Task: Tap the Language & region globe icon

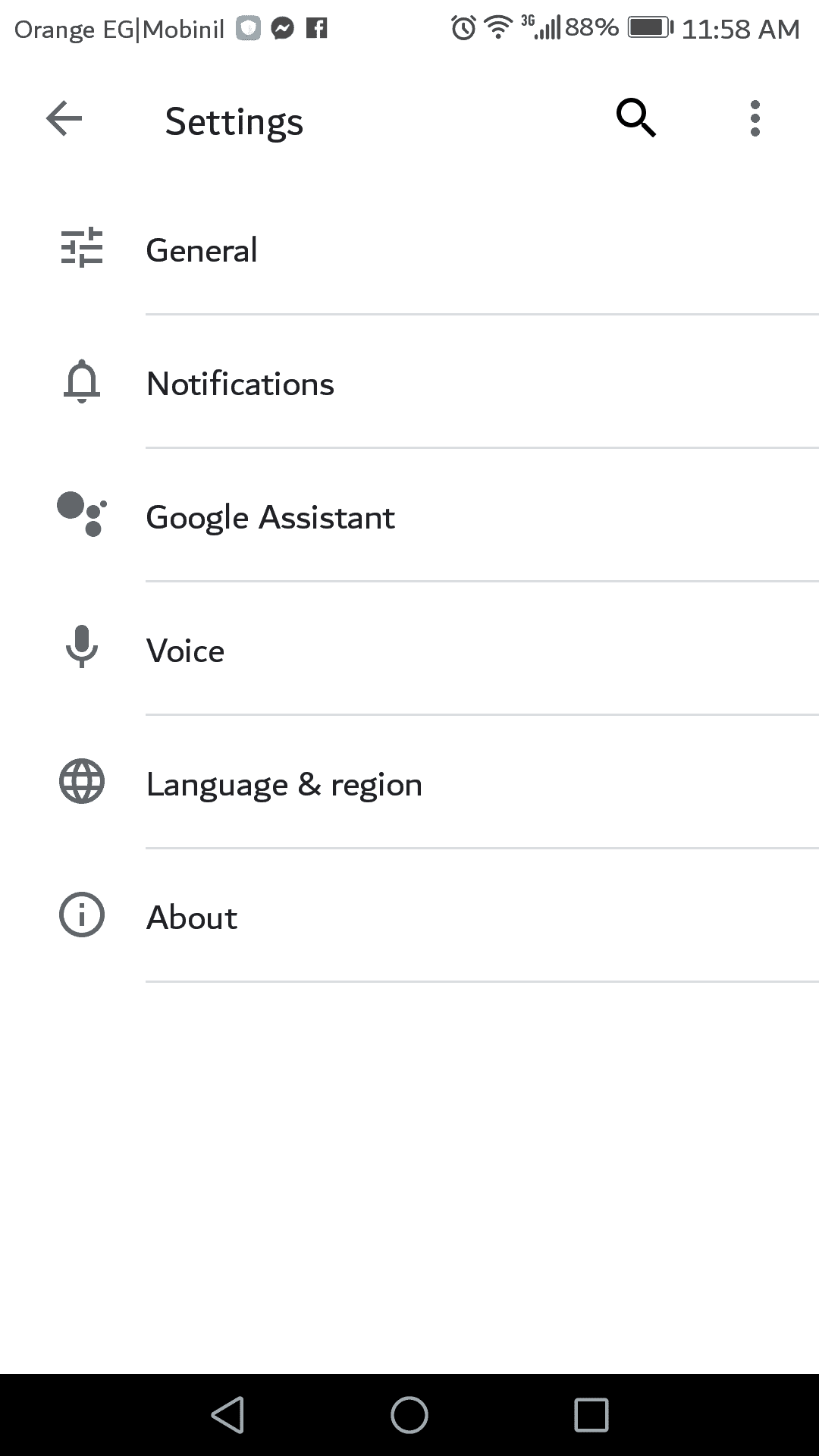Action: pyautogui.click(x=82, y=781)
